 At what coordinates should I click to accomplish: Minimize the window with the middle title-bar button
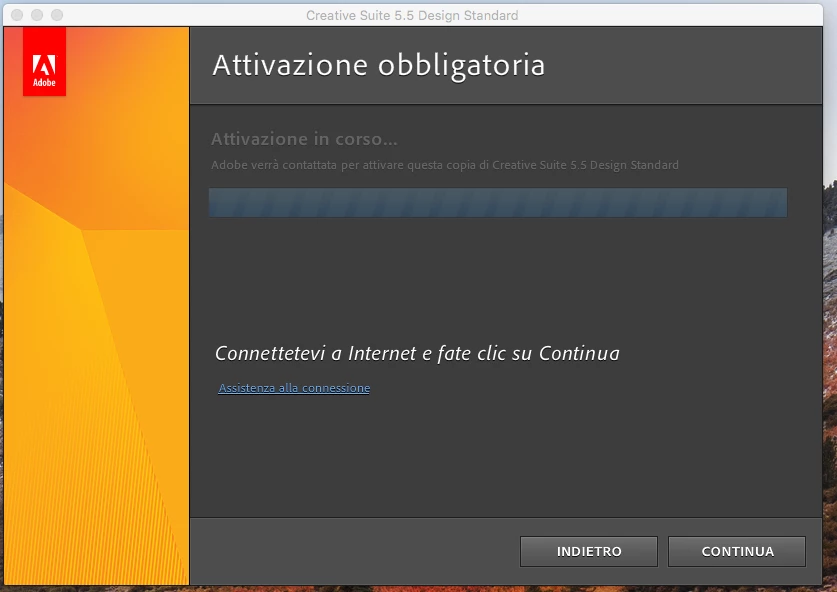click(x=37, y=15)
